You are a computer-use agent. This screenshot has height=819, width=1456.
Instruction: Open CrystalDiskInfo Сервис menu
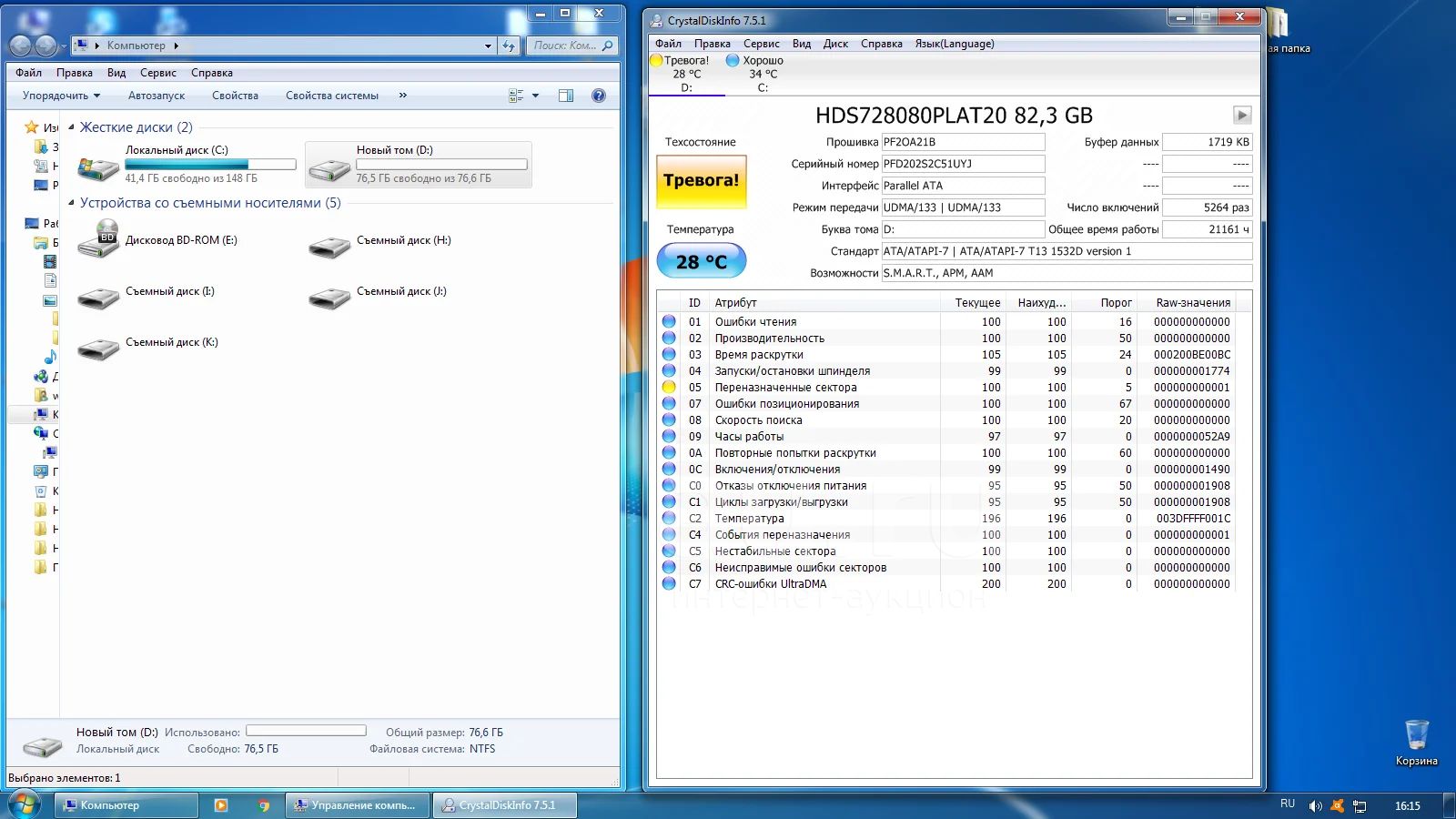(x=762, y=44)
